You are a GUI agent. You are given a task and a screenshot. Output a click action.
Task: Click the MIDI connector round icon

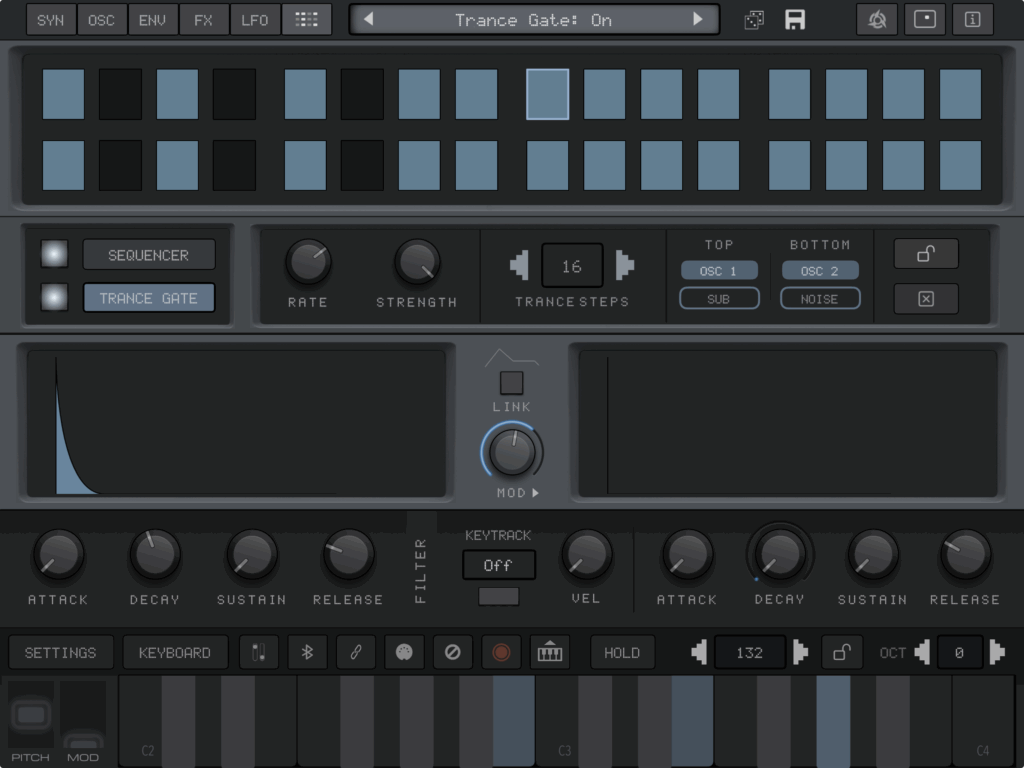coord(404,652)
